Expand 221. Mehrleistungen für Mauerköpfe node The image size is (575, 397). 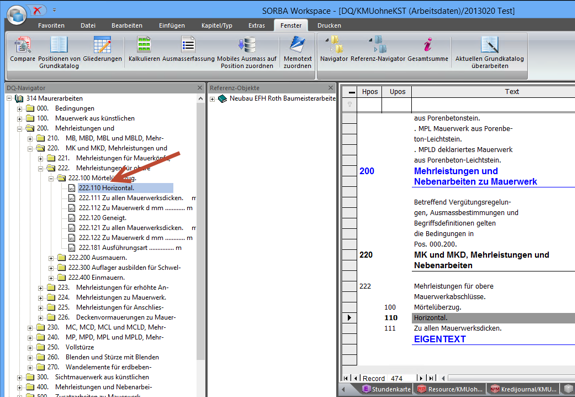click(41, 158)
